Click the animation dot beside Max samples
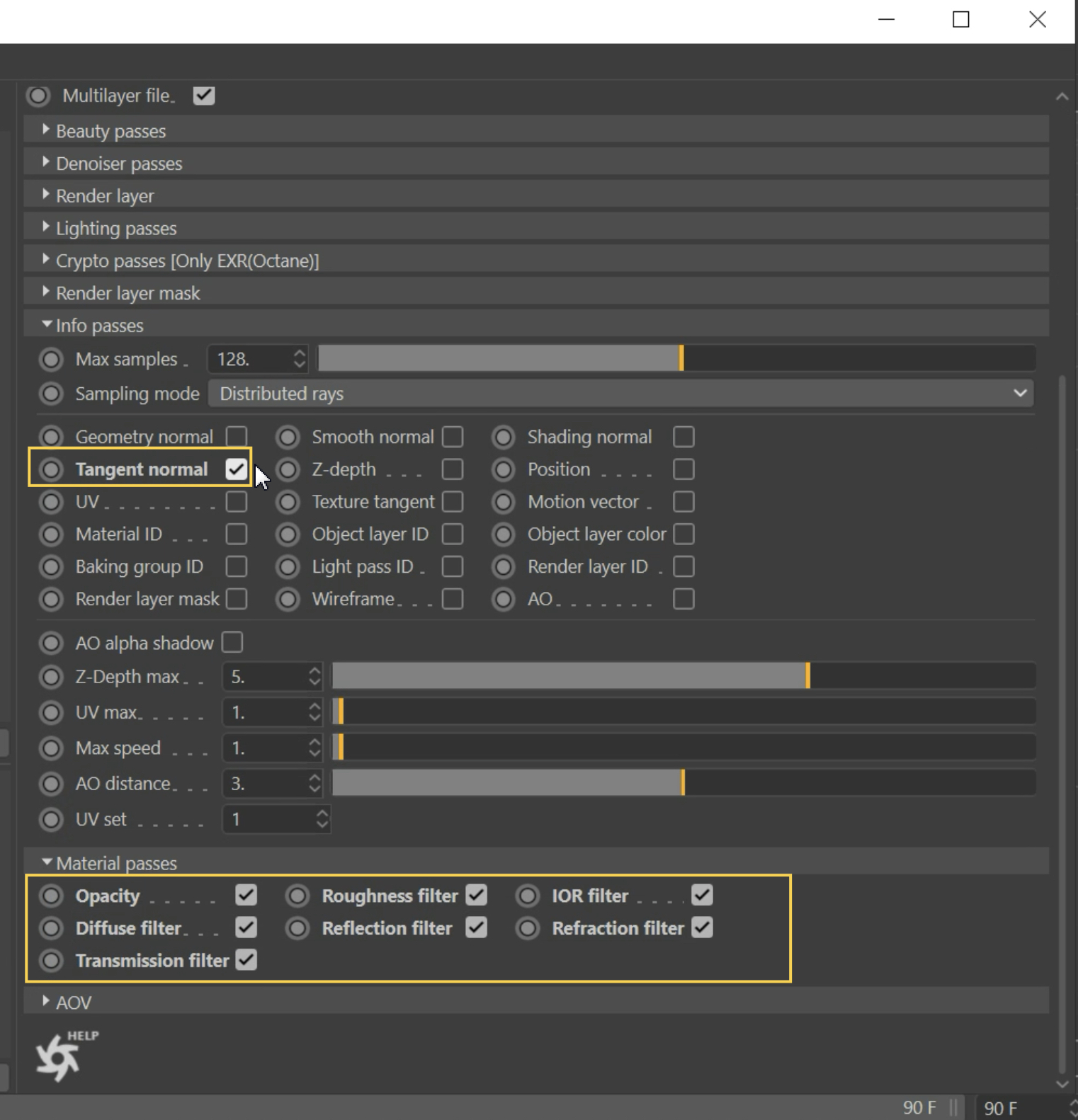Image resolution: width=1078 pixels, height=1120 pixels. pyautogui.click(x=51, y=360)
